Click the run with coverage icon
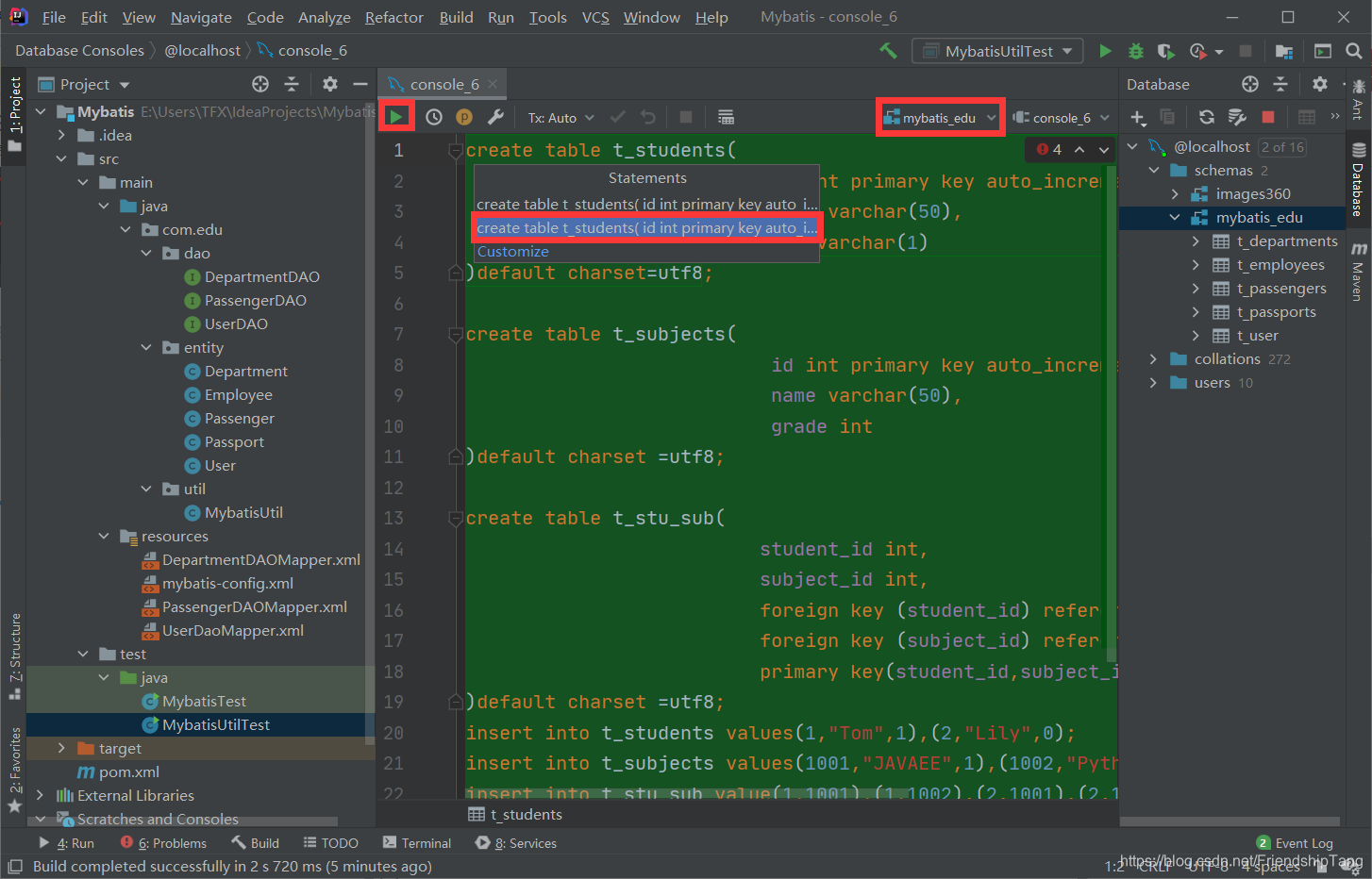The image size is (1372, 879). pyautogui.click(x=1166, y=51)
